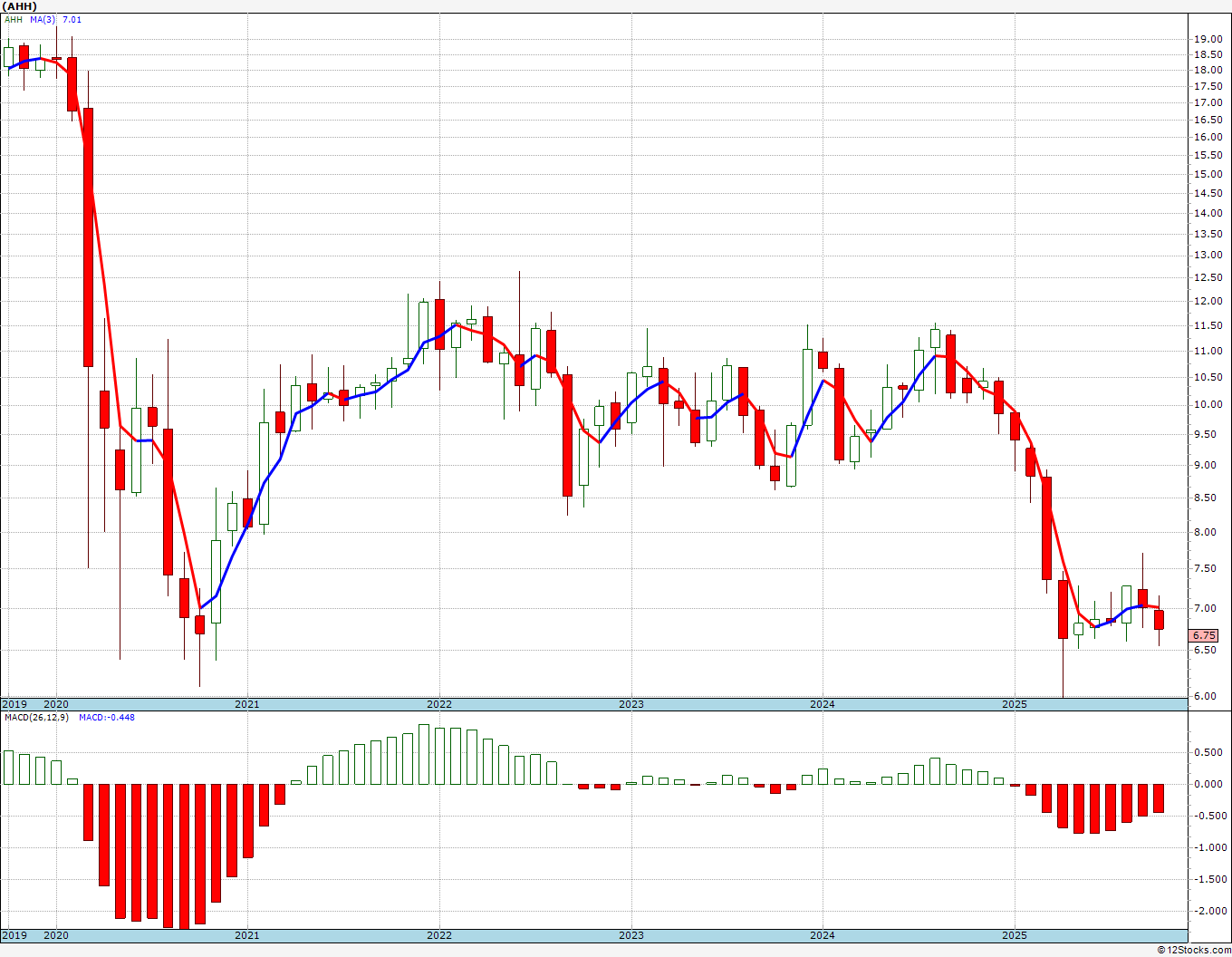Screen dimensions: 1232x957
Task: Click 2025 on the price chart time axis
Action: [x=1015, y=704]
